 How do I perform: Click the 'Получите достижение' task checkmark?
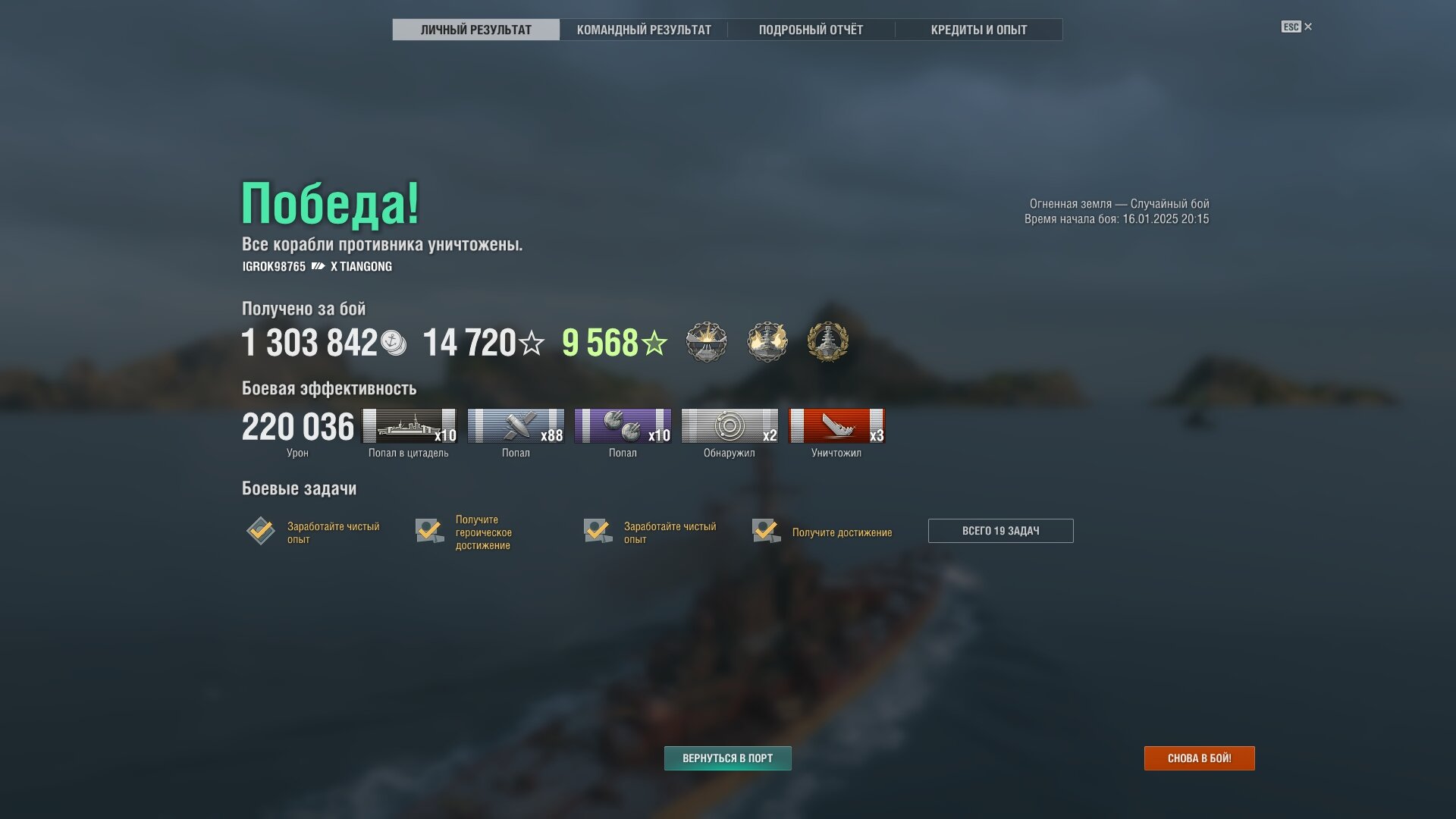coord(767,531)
